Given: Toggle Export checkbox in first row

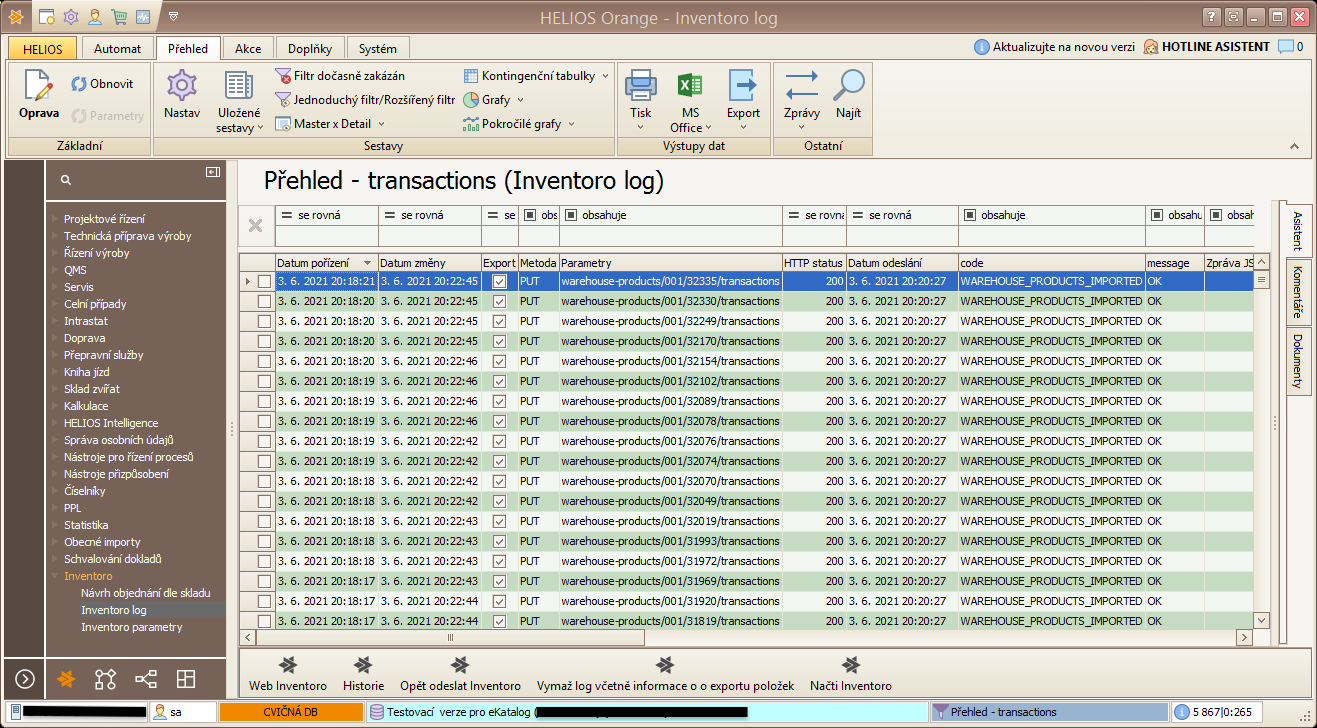Looking at the screenshot, I should pyautogui.click(x=500, y=282).
